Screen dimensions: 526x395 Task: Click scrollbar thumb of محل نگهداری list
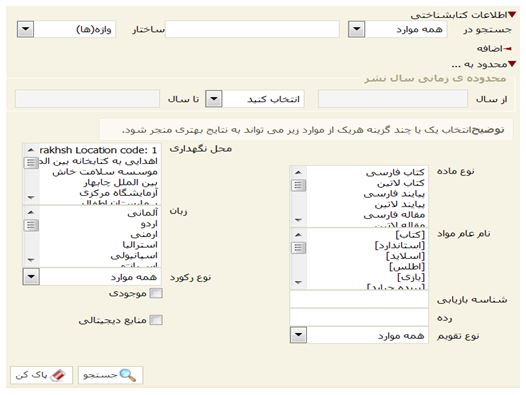[x=31, y=163]
